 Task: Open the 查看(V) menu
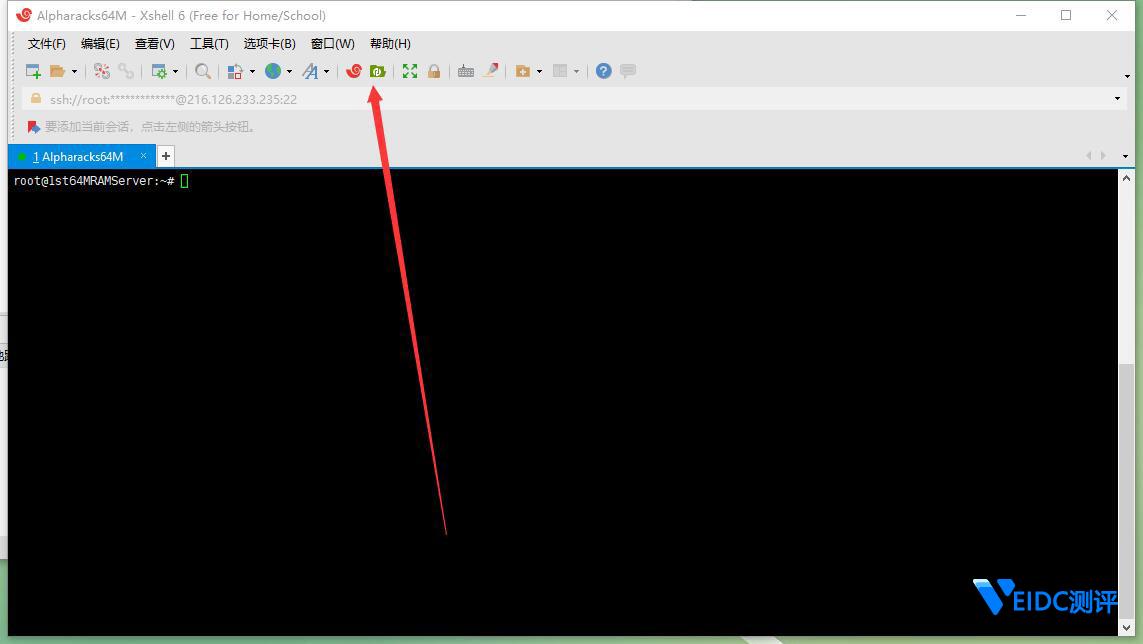155,44
